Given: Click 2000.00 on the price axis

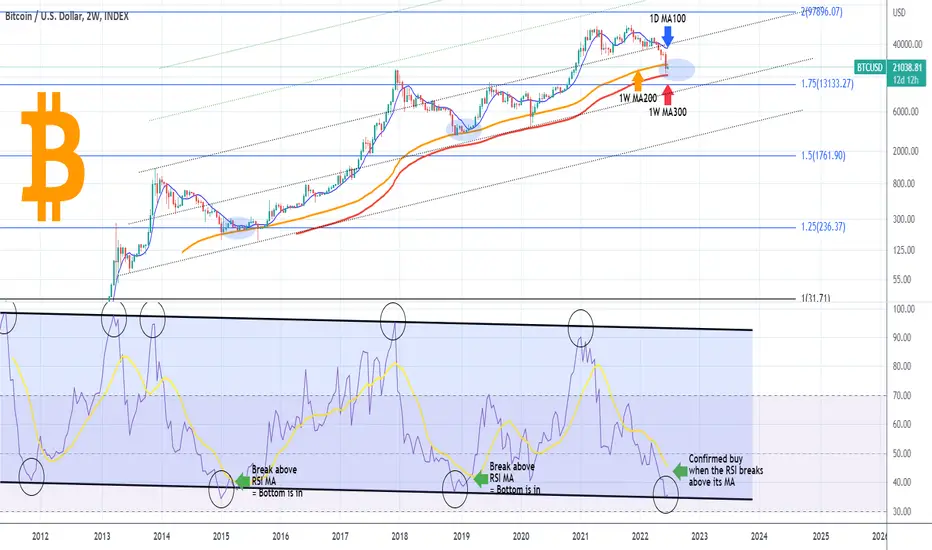Looking at the screenshot, I should click(905, 151).
